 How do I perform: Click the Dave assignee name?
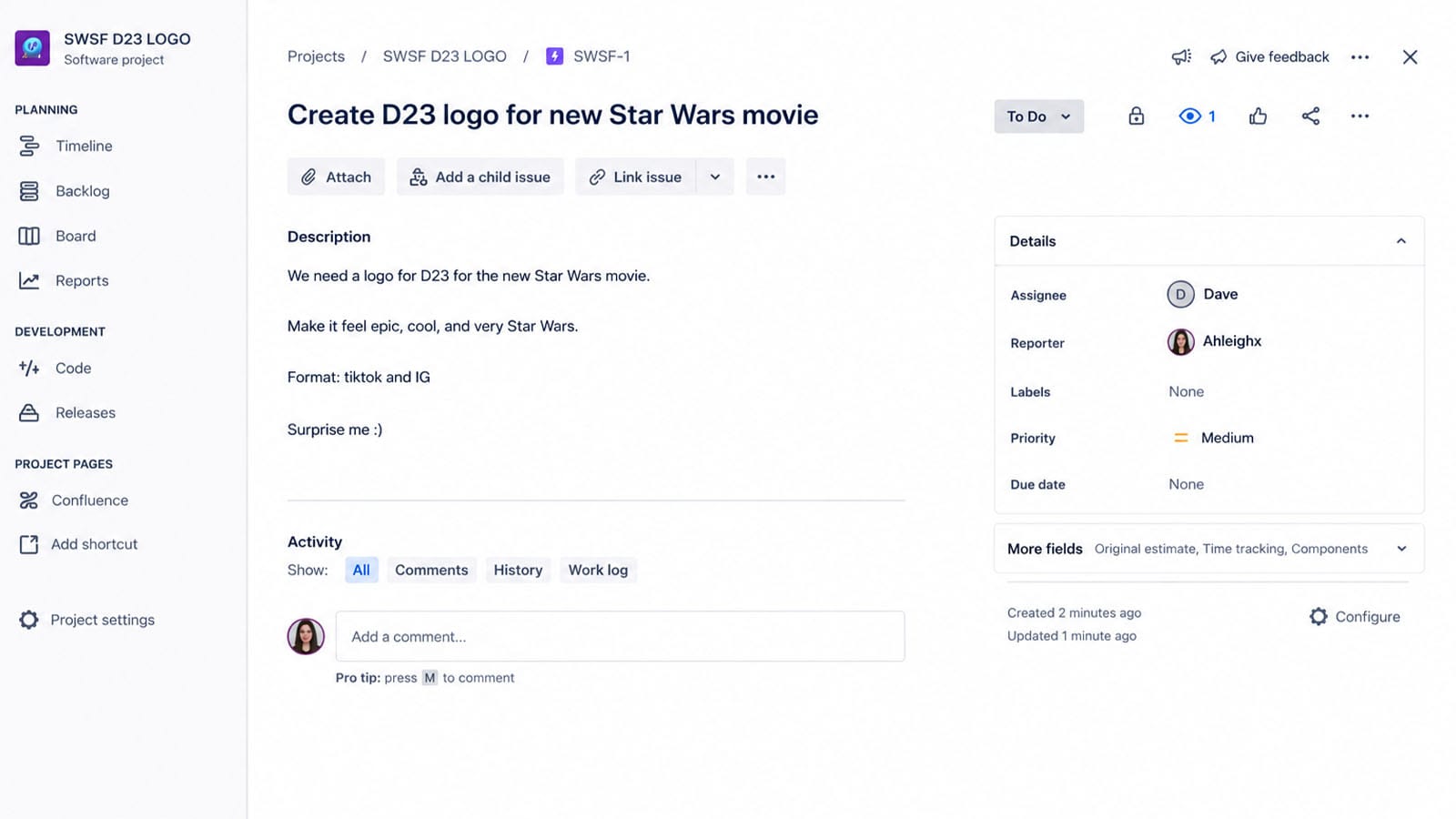(1220, 295)
